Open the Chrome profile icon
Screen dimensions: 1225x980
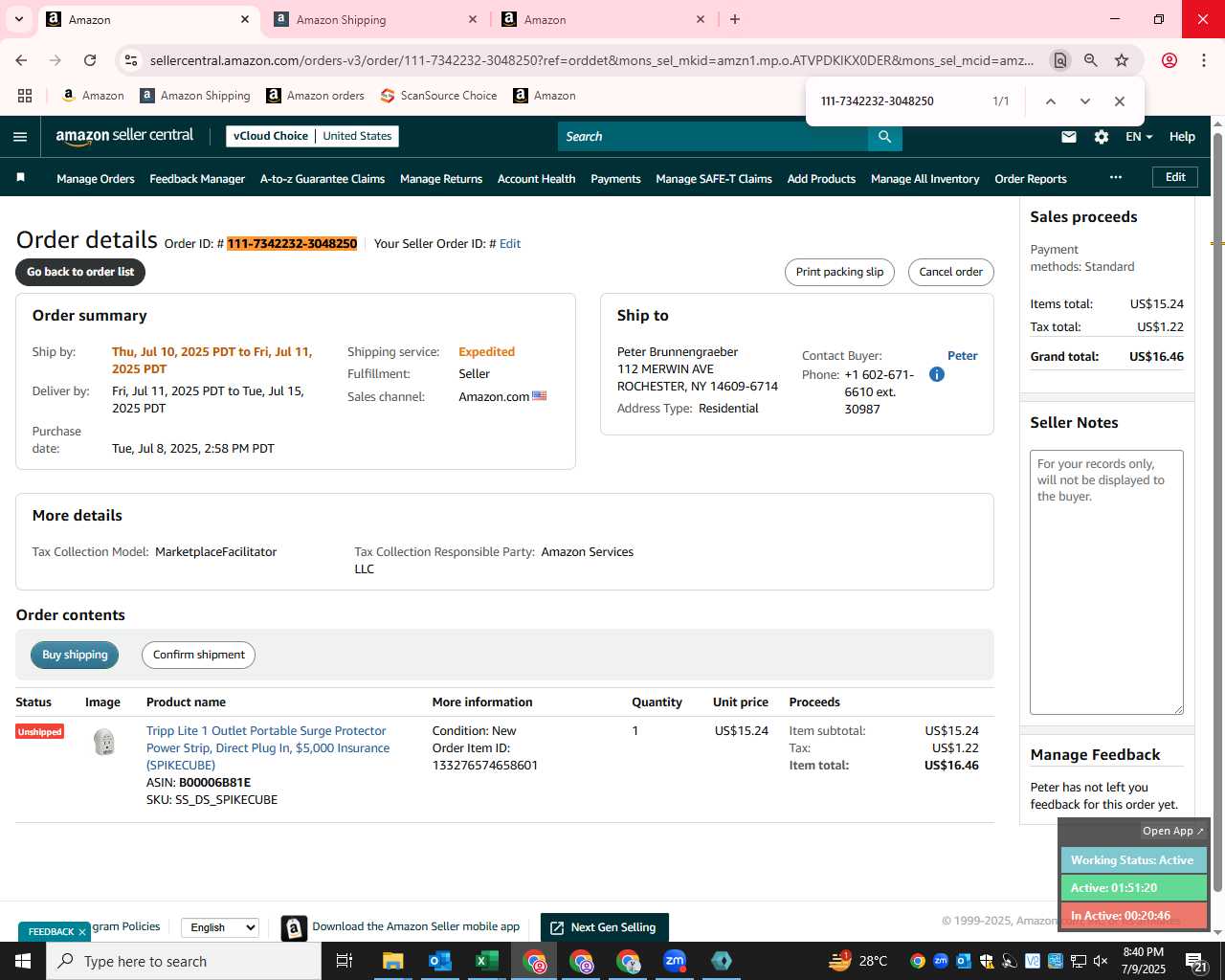pyautogui.click(x=1169, y=60)
